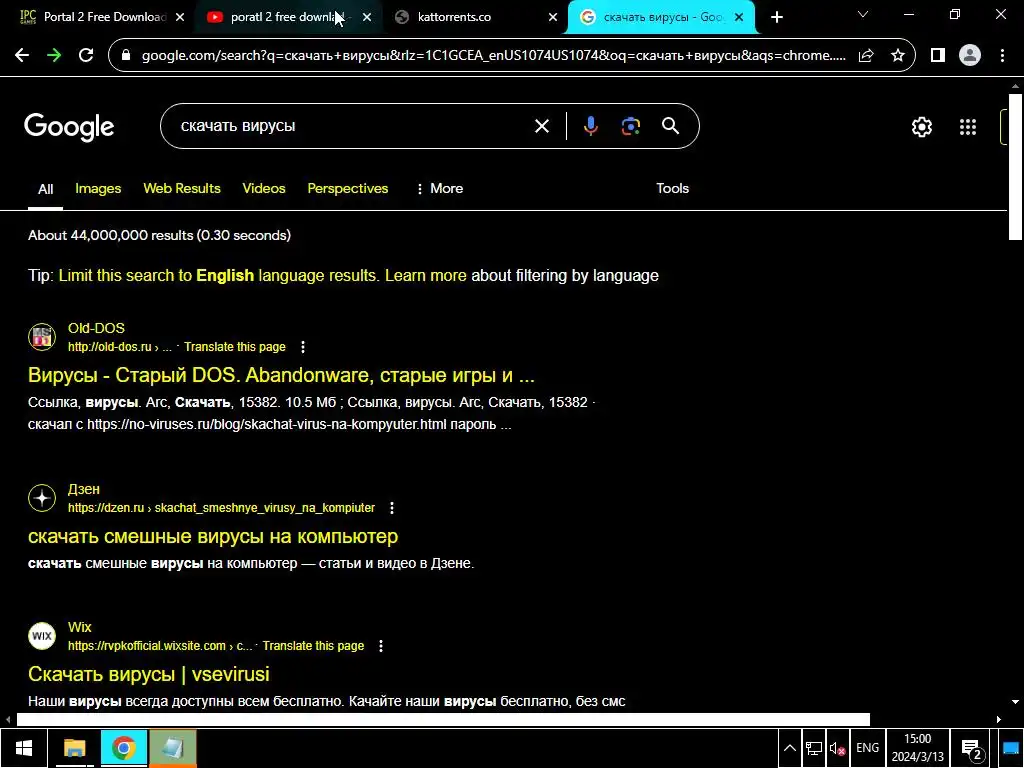Viewport: 1024px width, 768px height.
Task: Open the Windows Start menu
Action: point(24,748)
